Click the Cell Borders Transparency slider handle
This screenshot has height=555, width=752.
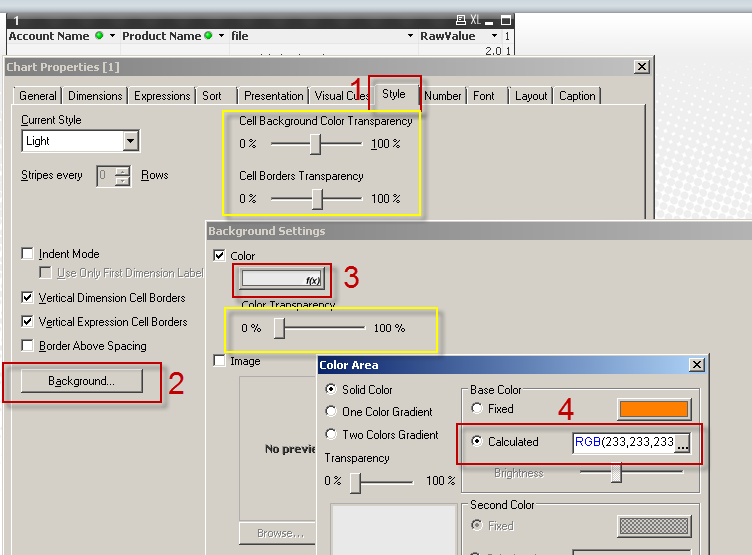click(317, 199)
